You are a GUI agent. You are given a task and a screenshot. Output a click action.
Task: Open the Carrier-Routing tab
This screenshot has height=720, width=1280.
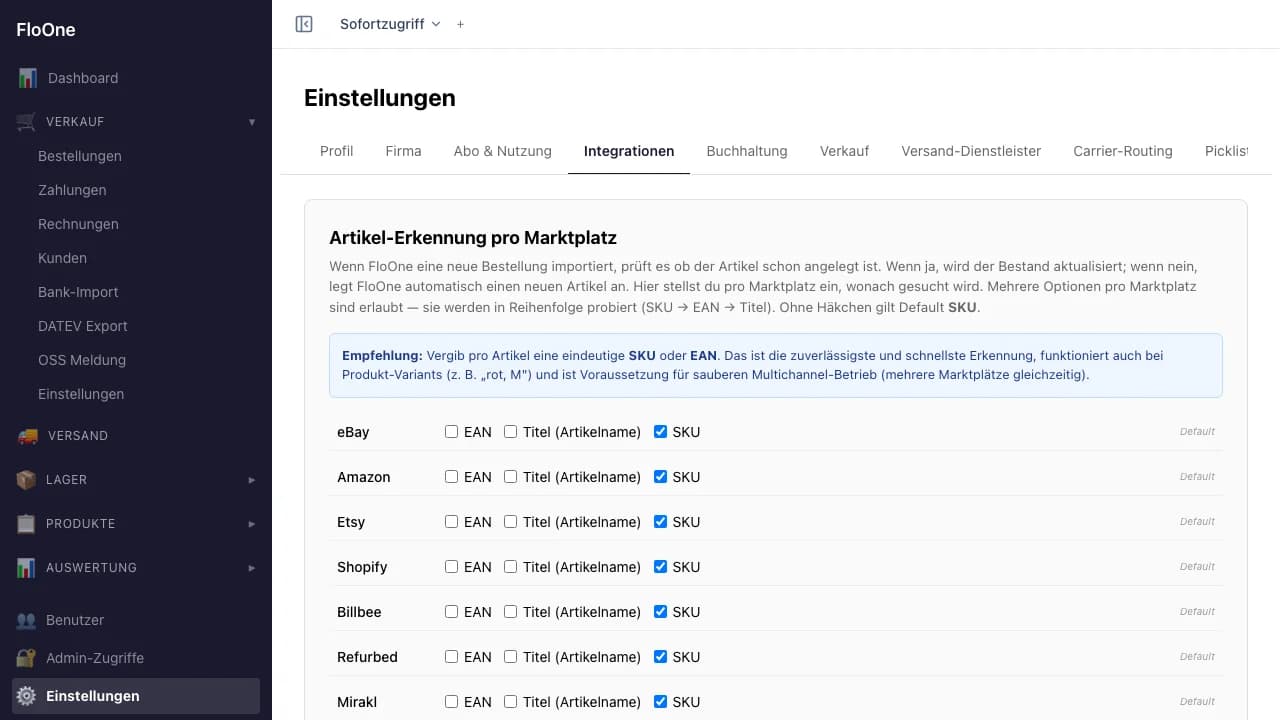tap(1123, 151)
